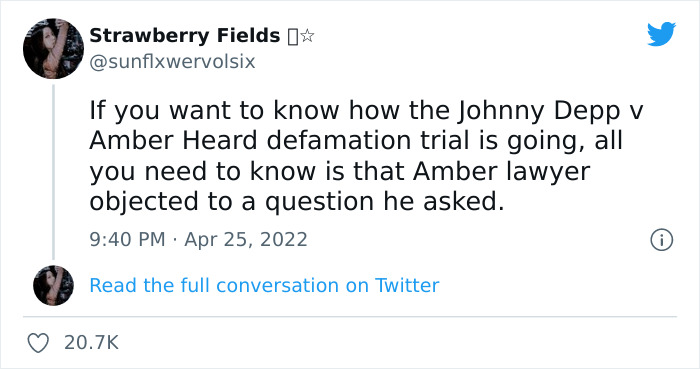700x369 pixels.
Task: Click the tweet's last line 'objected to a question'
Action: [x=232, y=202]
